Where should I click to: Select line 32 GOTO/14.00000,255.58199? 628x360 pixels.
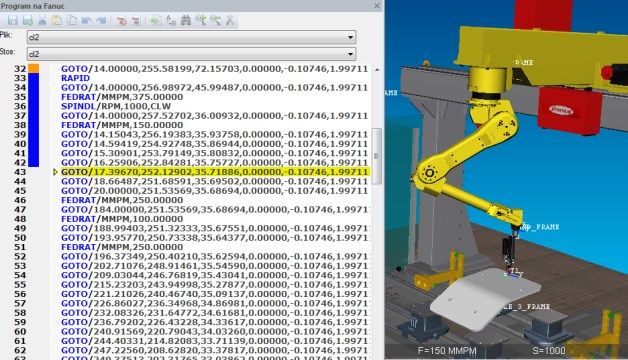click(x=214, y=69)
